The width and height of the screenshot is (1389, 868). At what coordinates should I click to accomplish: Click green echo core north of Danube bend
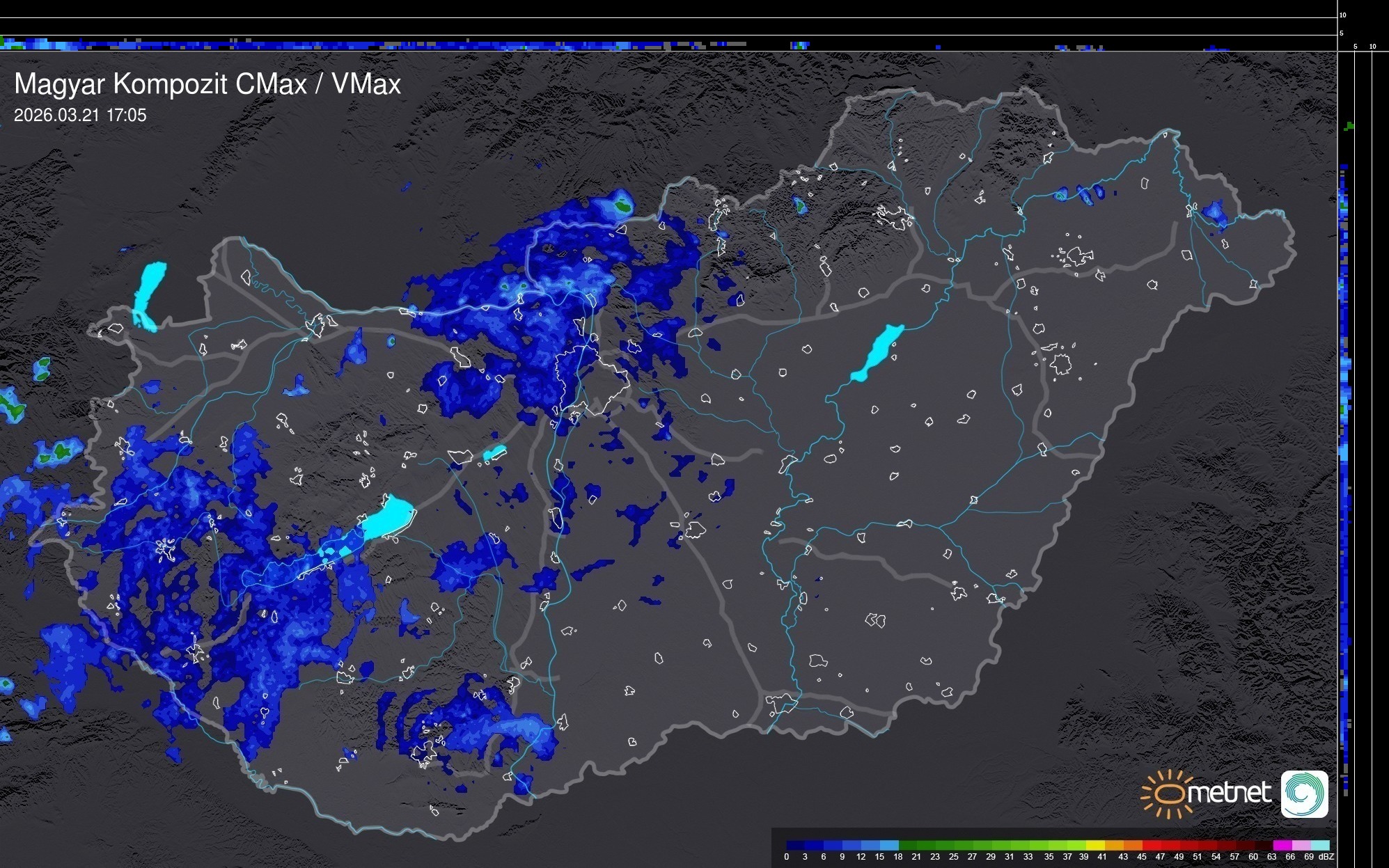[x=623, y=205]
